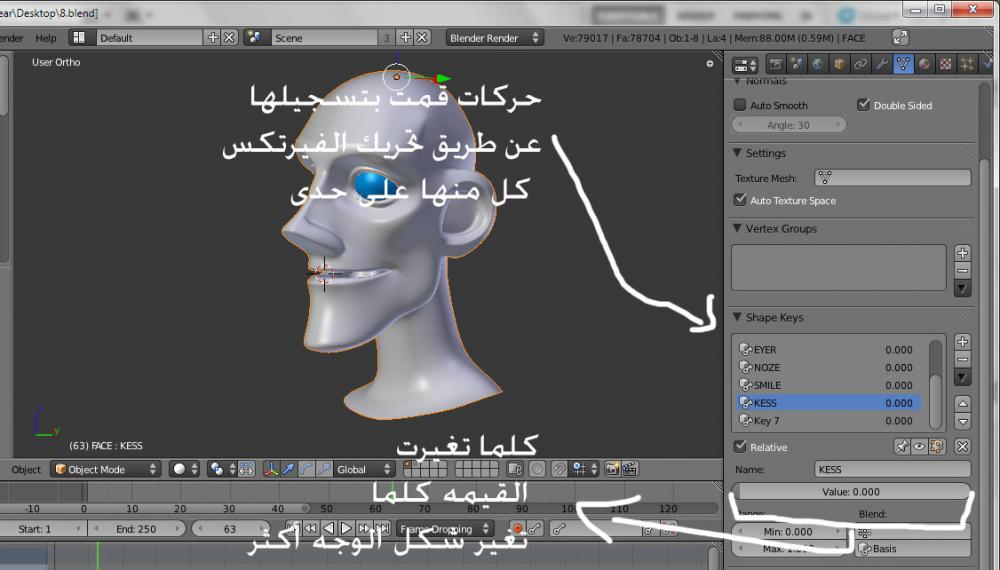Open Texture properties checker icon
This screenshot has height=570, width=1000.
[946, 64]
